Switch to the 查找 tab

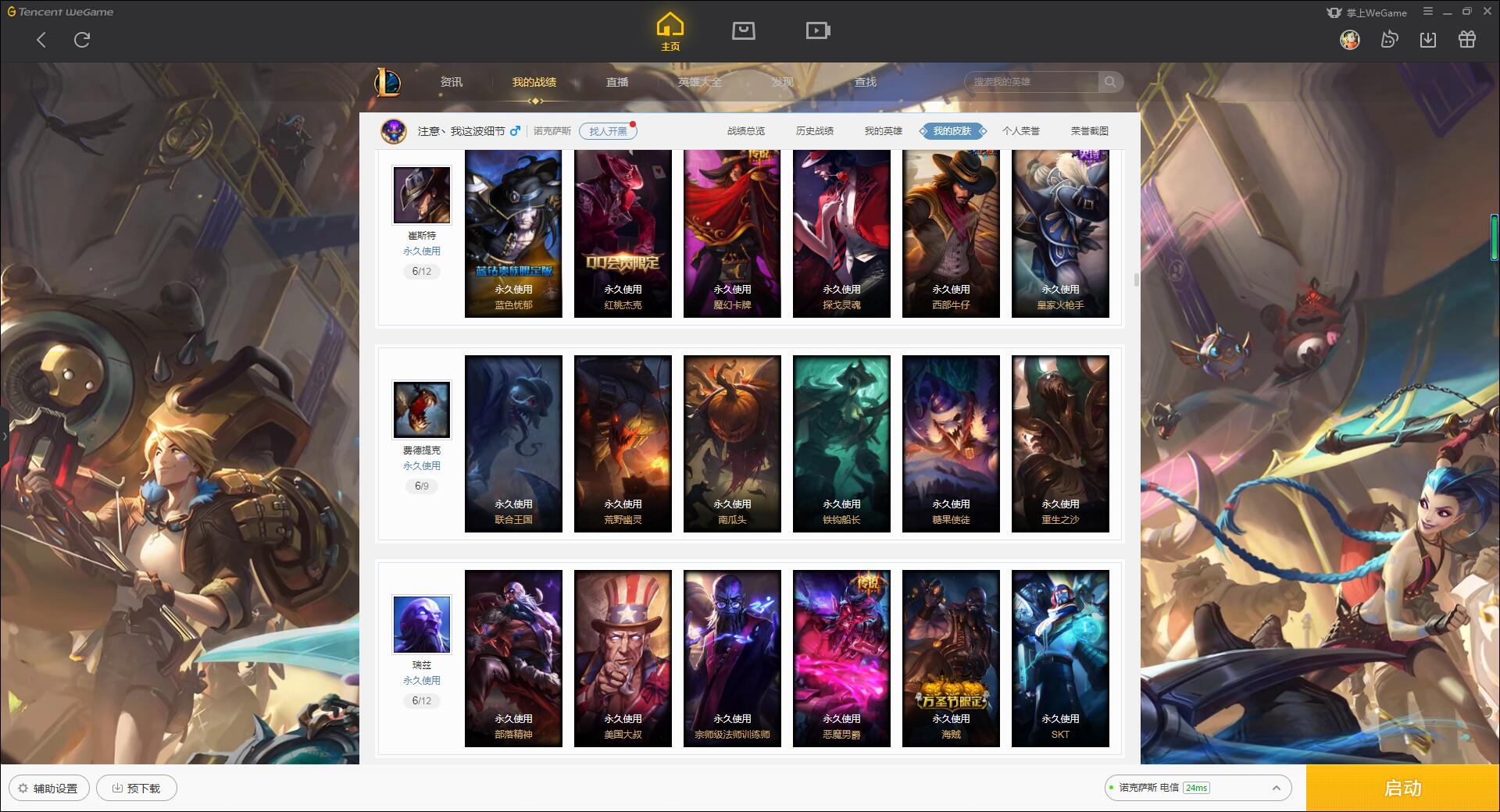click(x=866, y=82)
